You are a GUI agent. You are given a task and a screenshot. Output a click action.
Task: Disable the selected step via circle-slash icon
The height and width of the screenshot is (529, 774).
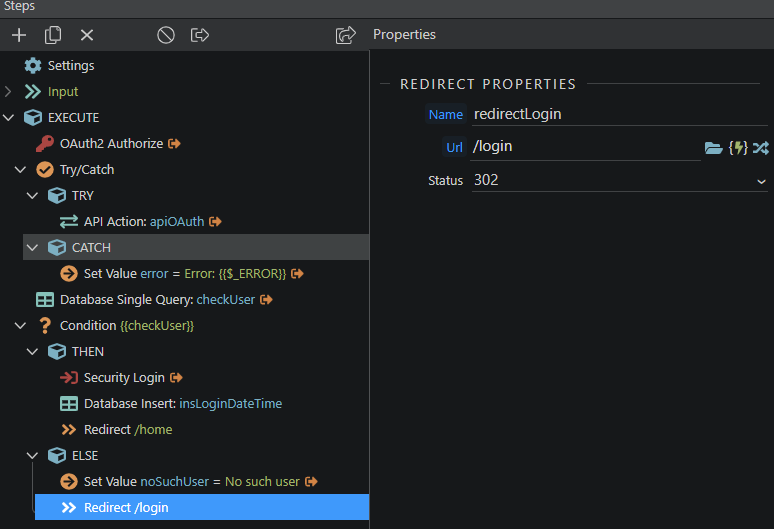coord(166,35)
